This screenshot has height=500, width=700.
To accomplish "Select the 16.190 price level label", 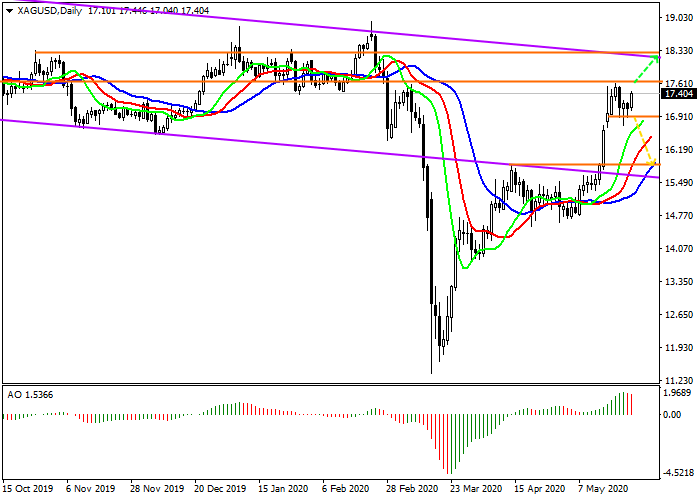I will point(679,150).
